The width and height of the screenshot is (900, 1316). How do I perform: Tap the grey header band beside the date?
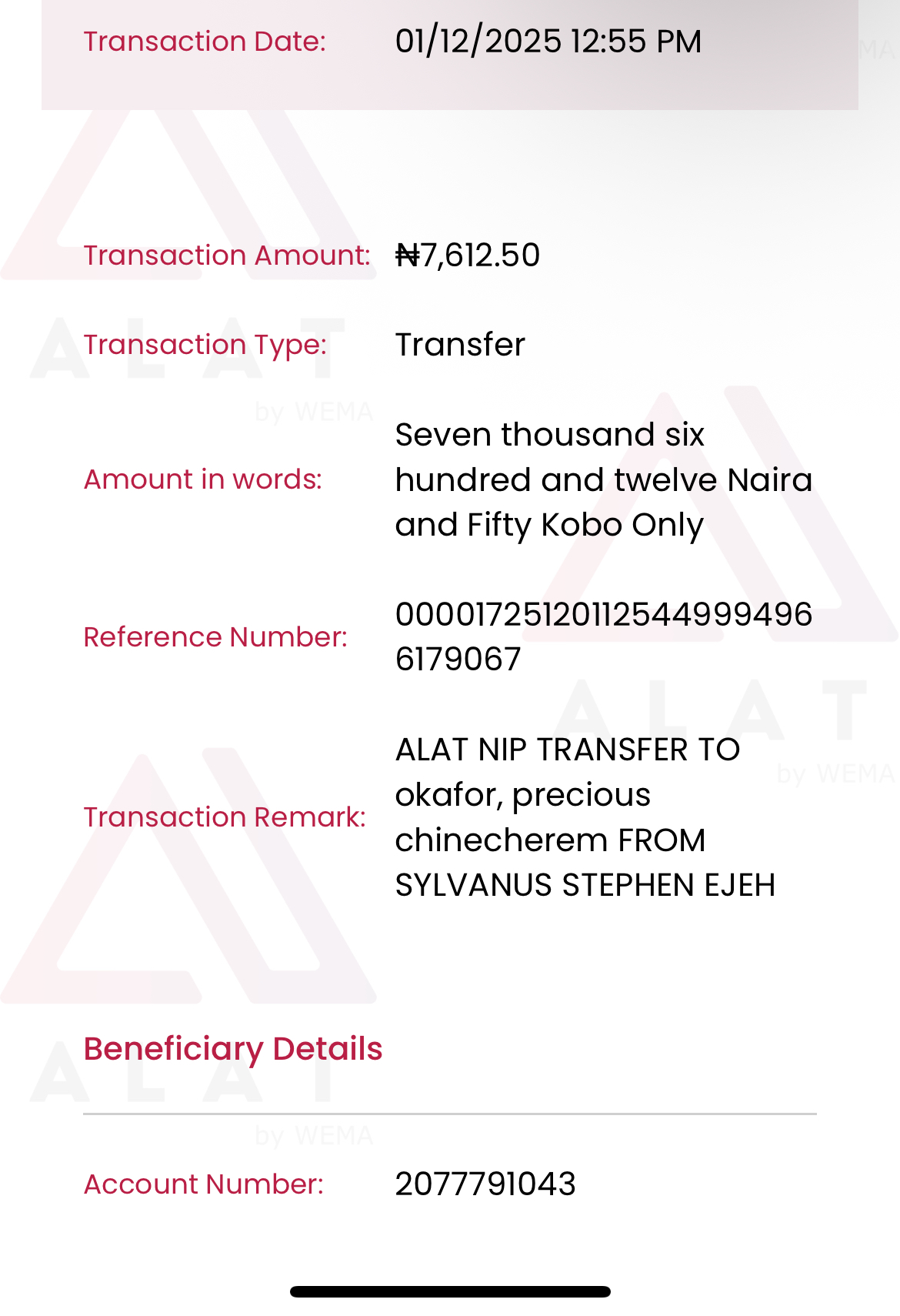coord(777,77)
